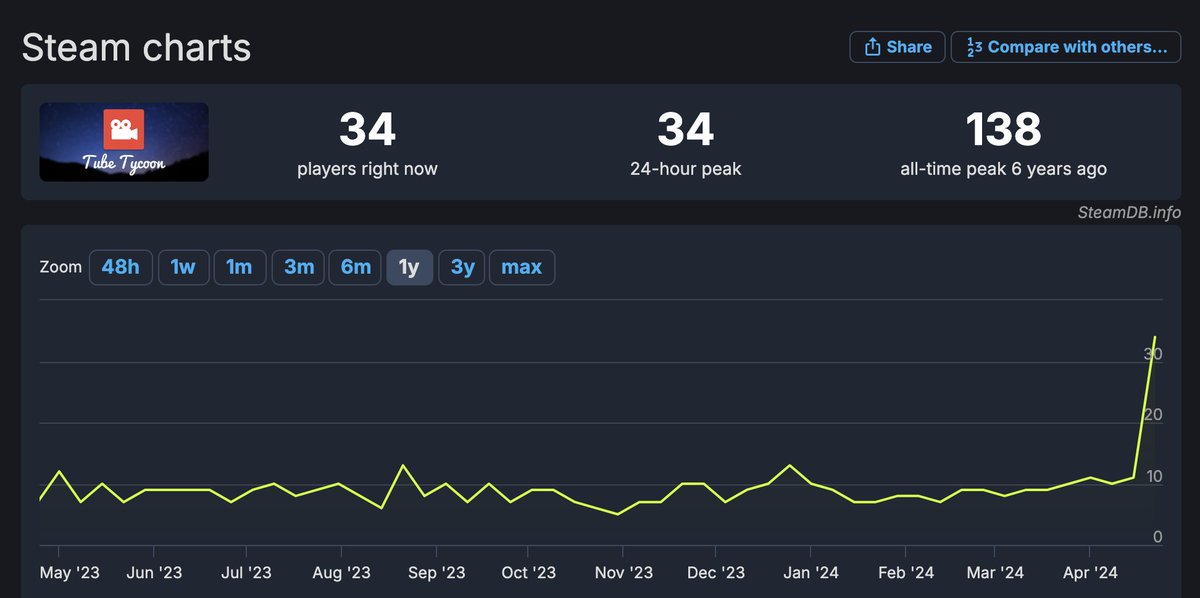Viewport: 1200px width, 598px height.
Task: Open the Share dialog
Action: (x=897, y=46)
